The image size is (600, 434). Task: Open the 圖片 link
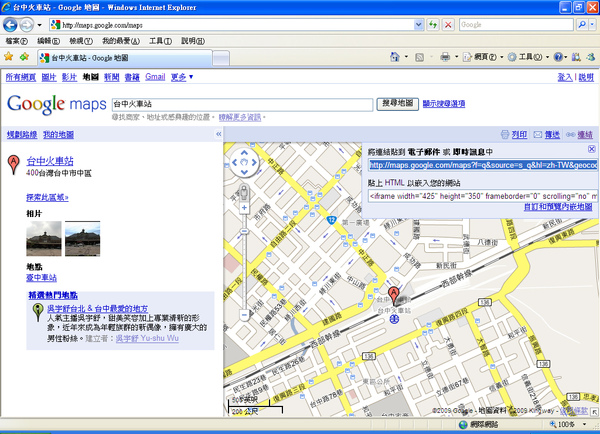49,77
